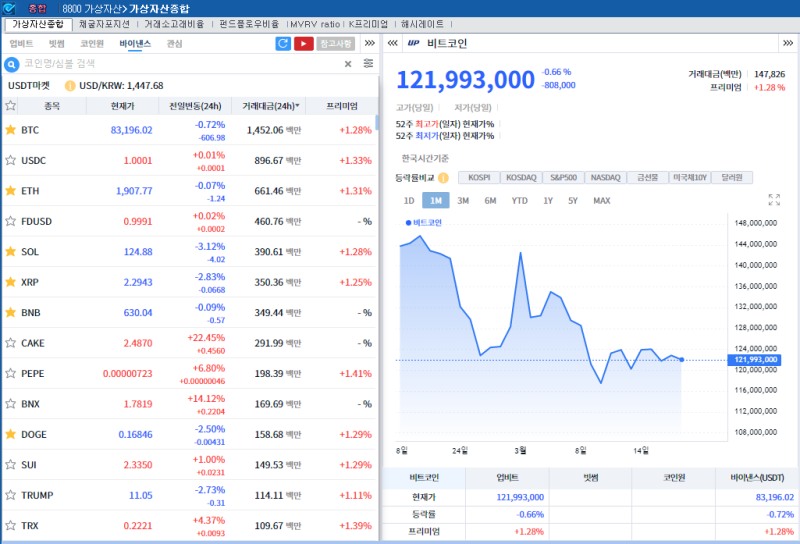Click the coin name search field

(181, 64)
